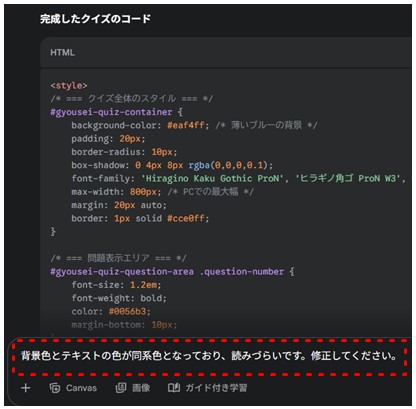
Task: Click the HTML code block header label
Action: pyautogui.click(x=62, y=53)
